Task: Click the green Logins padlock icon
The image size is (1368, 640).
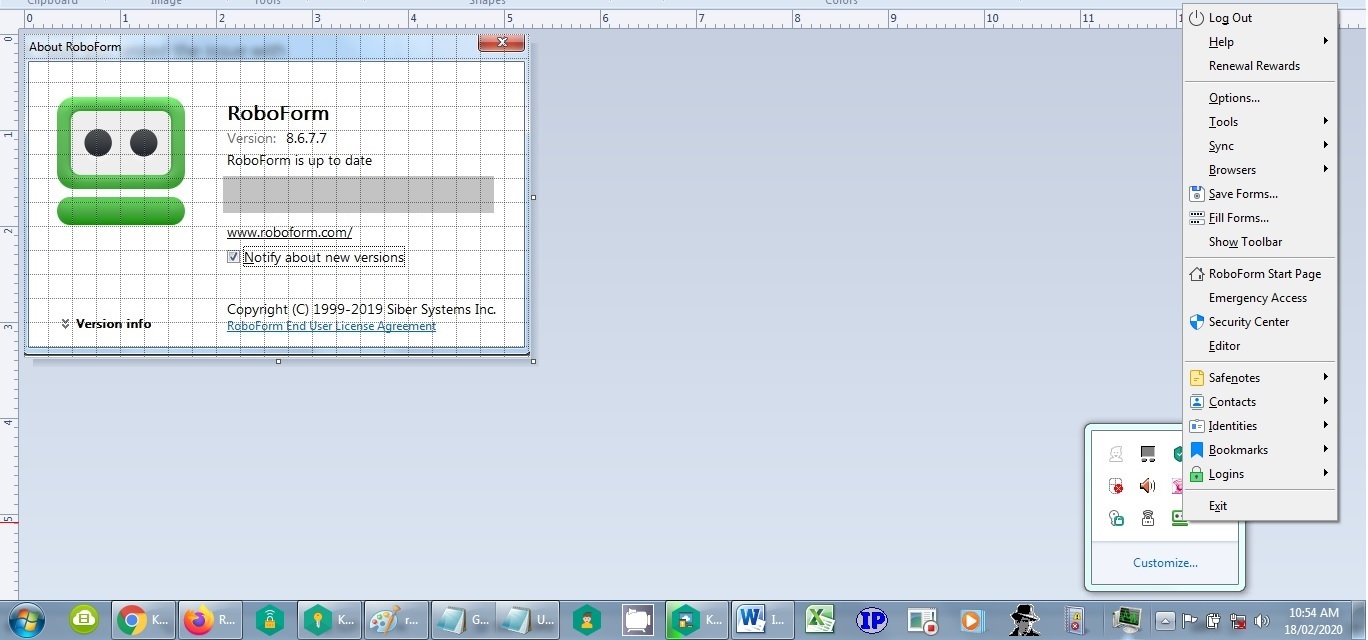Action: [x=1196, y=473]
